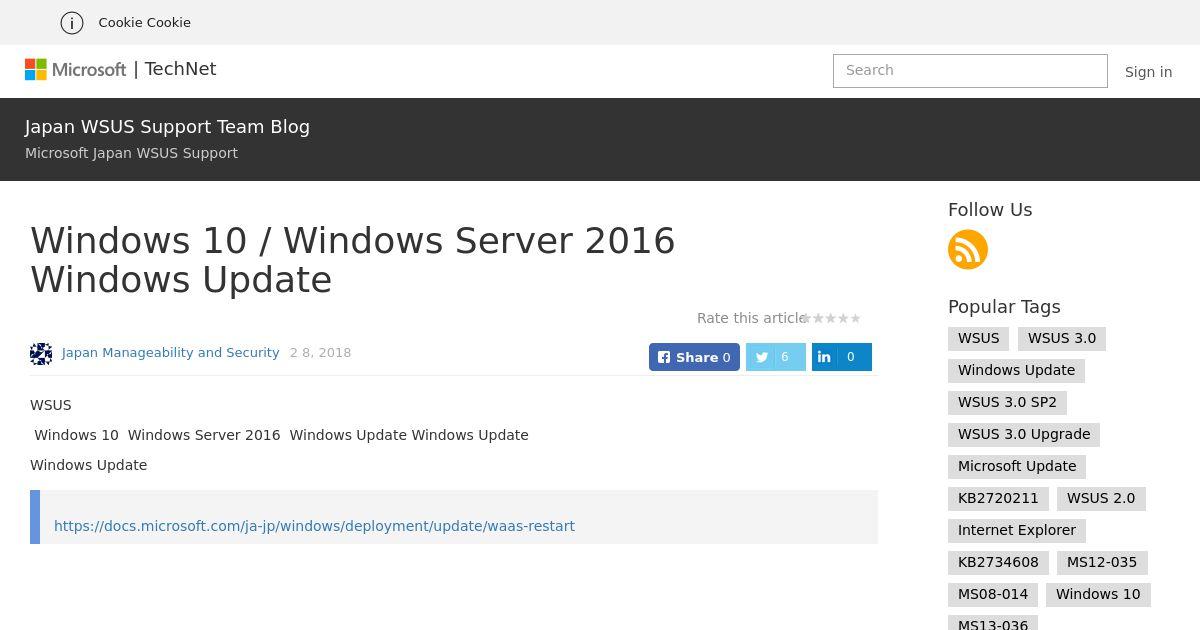Select the WSUS 2.0 tag
This screenshot has height=630, width=1200.
pos(1101,498)
